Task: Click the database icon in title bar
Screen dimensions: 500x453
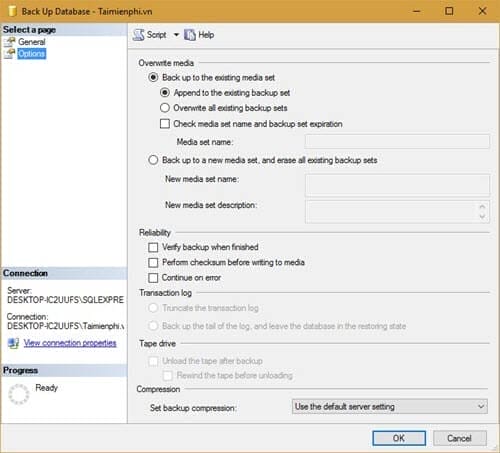Action: coord(12,11)
